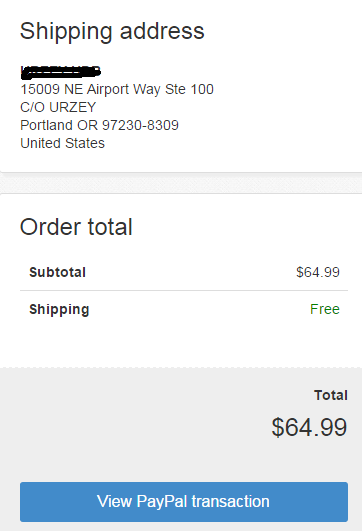Screen dimensions: 362x531
Task: Click the divider between Subtotal and Shipping
Action: click(184, 290)
